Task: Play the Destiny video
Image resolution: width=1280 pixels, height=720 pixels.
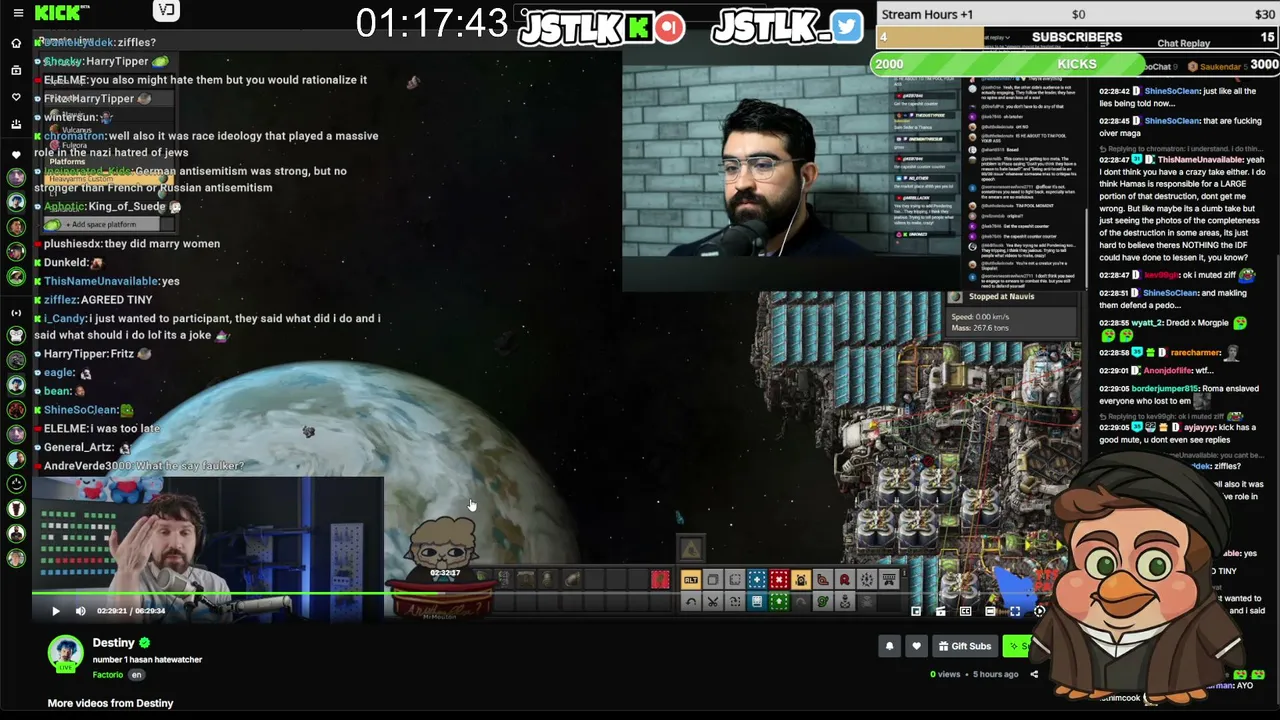Action: [x=56, y=611]
